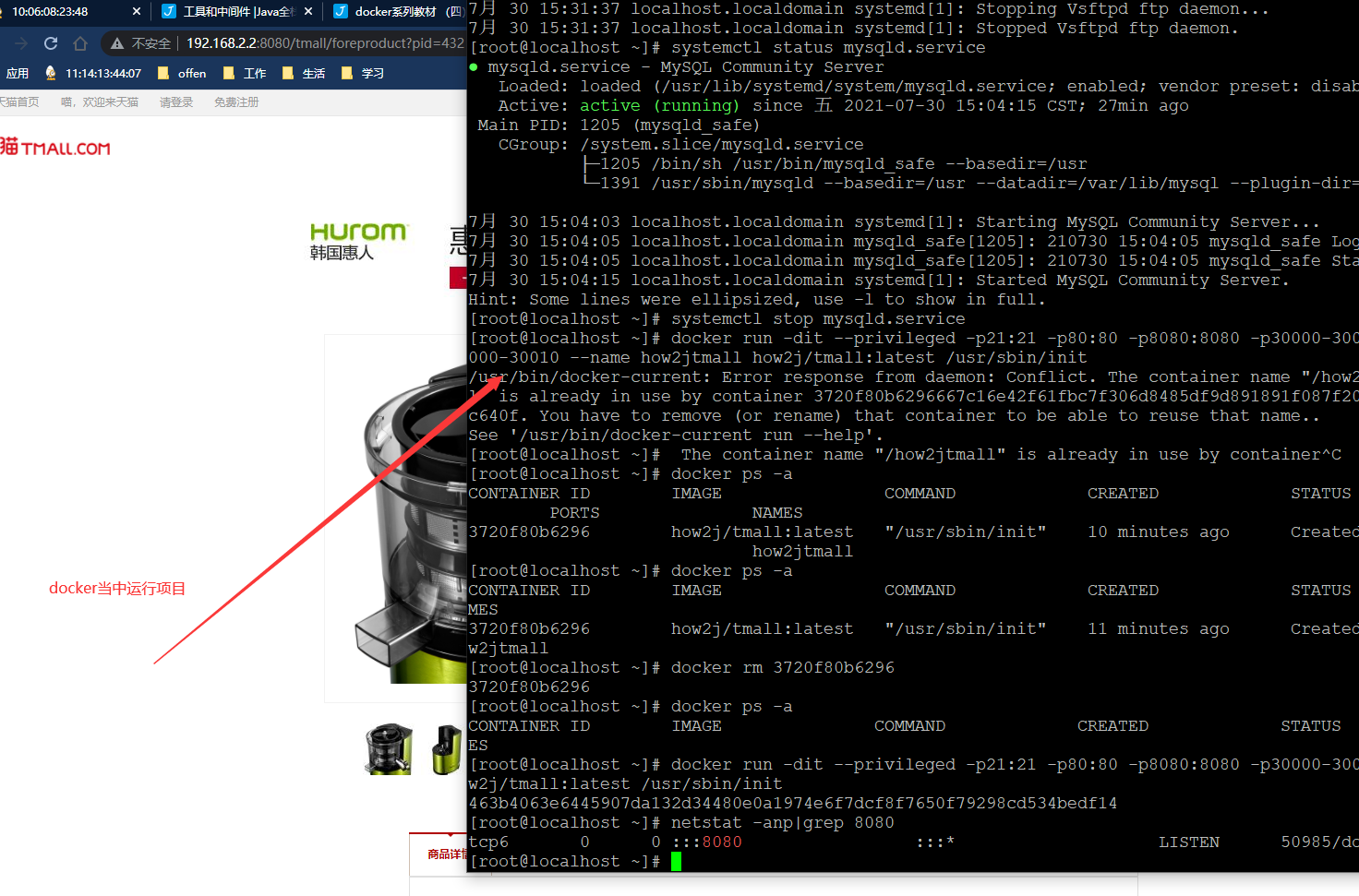This screenshot has width=1359, height=896.
Task: Close the 10:06:08:23:48 browser tab
Action: 137,11
